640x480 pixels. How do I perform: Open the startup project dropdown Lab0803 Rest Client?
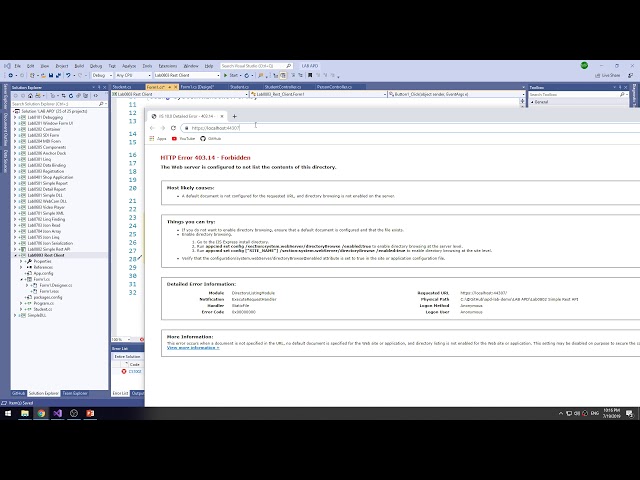click(x=187, y=76)
